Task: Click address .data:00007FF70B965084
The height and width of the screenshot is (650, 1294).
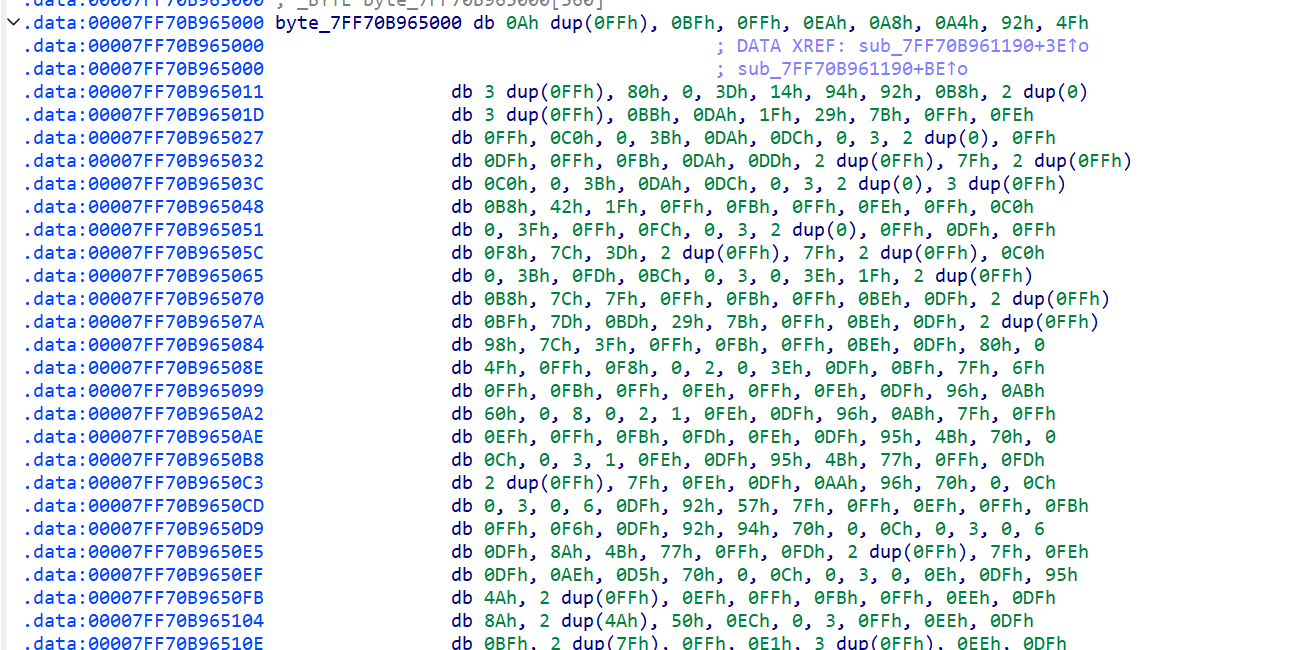Action: 144,345
